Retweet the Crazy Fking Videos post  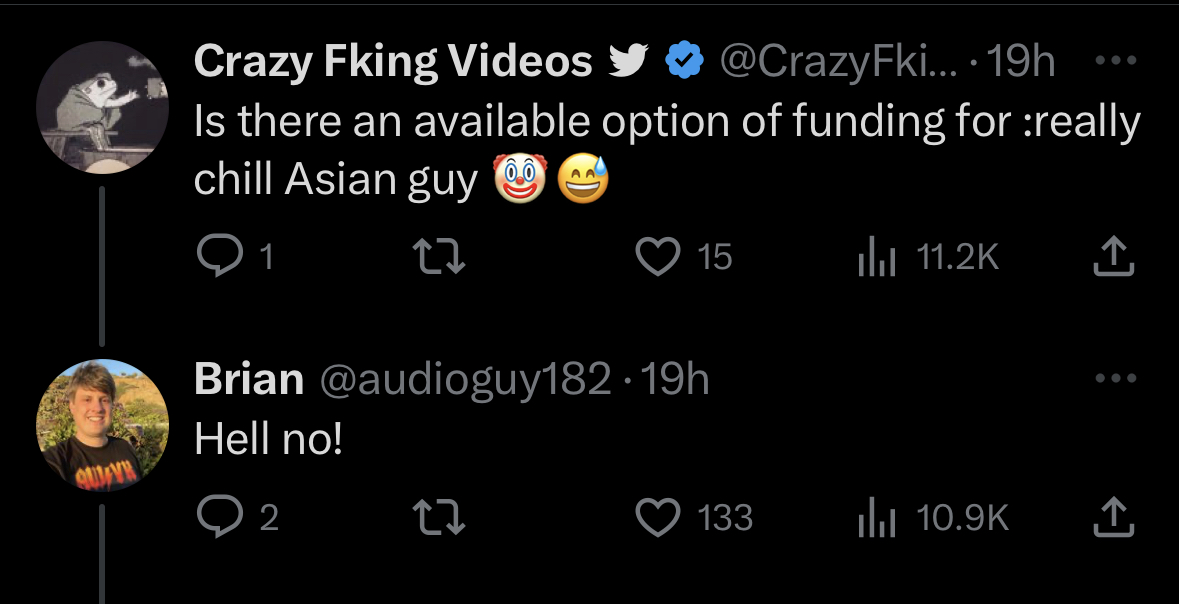pos(440,256)
